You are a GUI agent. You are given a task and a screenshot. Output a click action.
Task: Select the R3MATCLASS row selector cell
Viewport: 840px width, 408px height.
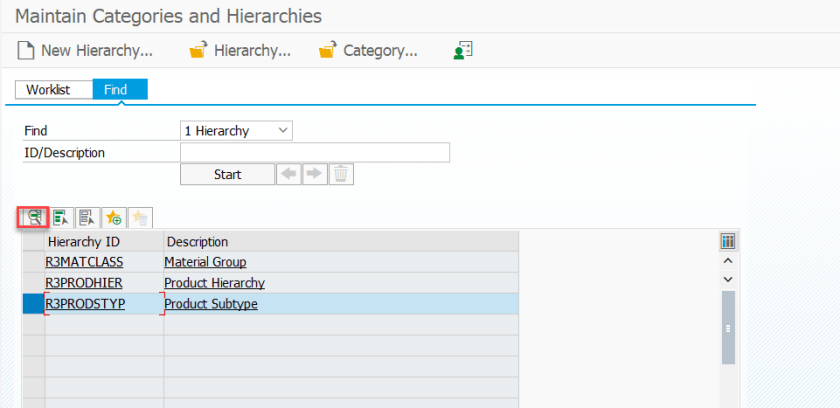[x=33, y=262]
